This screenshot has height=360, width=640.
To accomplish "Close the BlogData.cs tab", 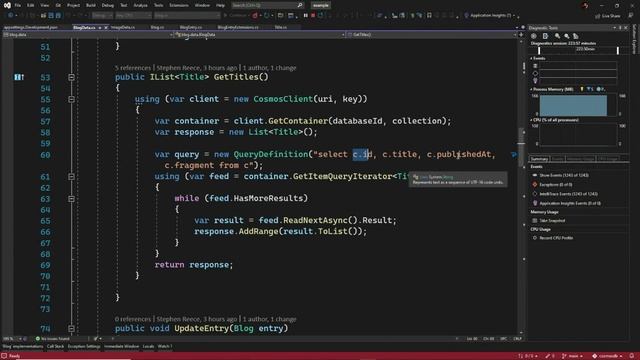I will pyautogui.click(x=106, y=28).
